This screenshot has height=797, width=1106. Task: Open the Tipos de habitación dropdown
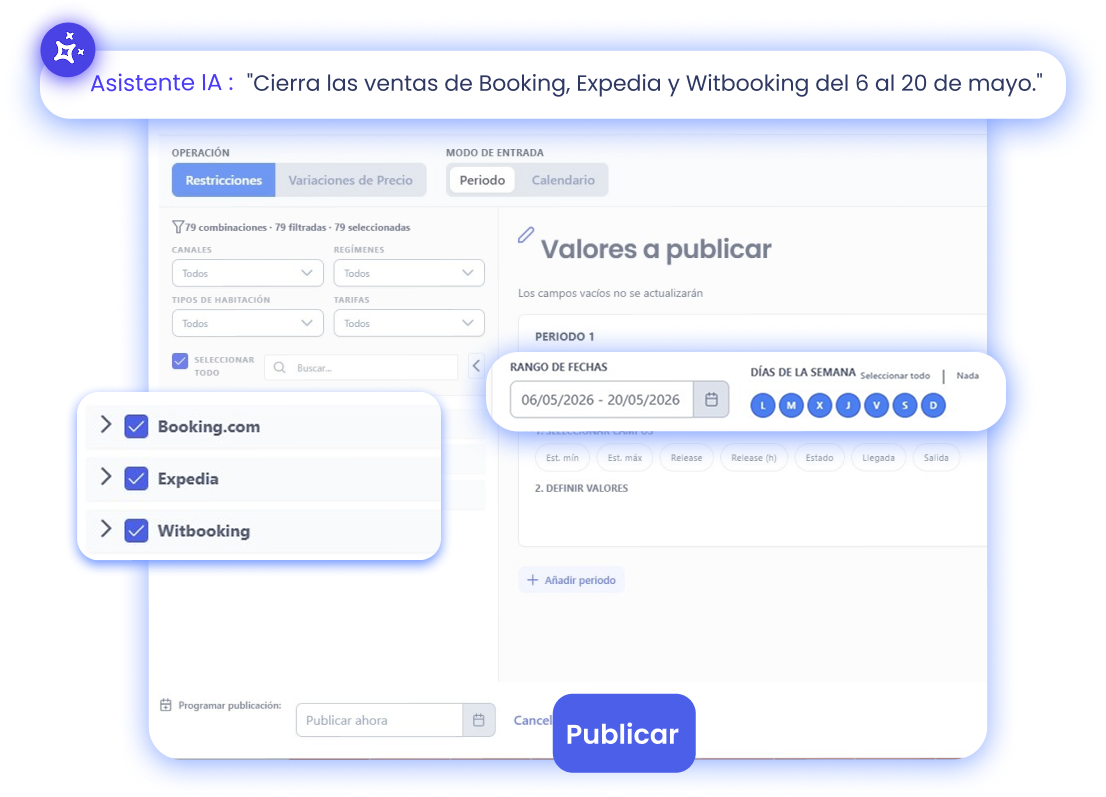click(248, 323)
